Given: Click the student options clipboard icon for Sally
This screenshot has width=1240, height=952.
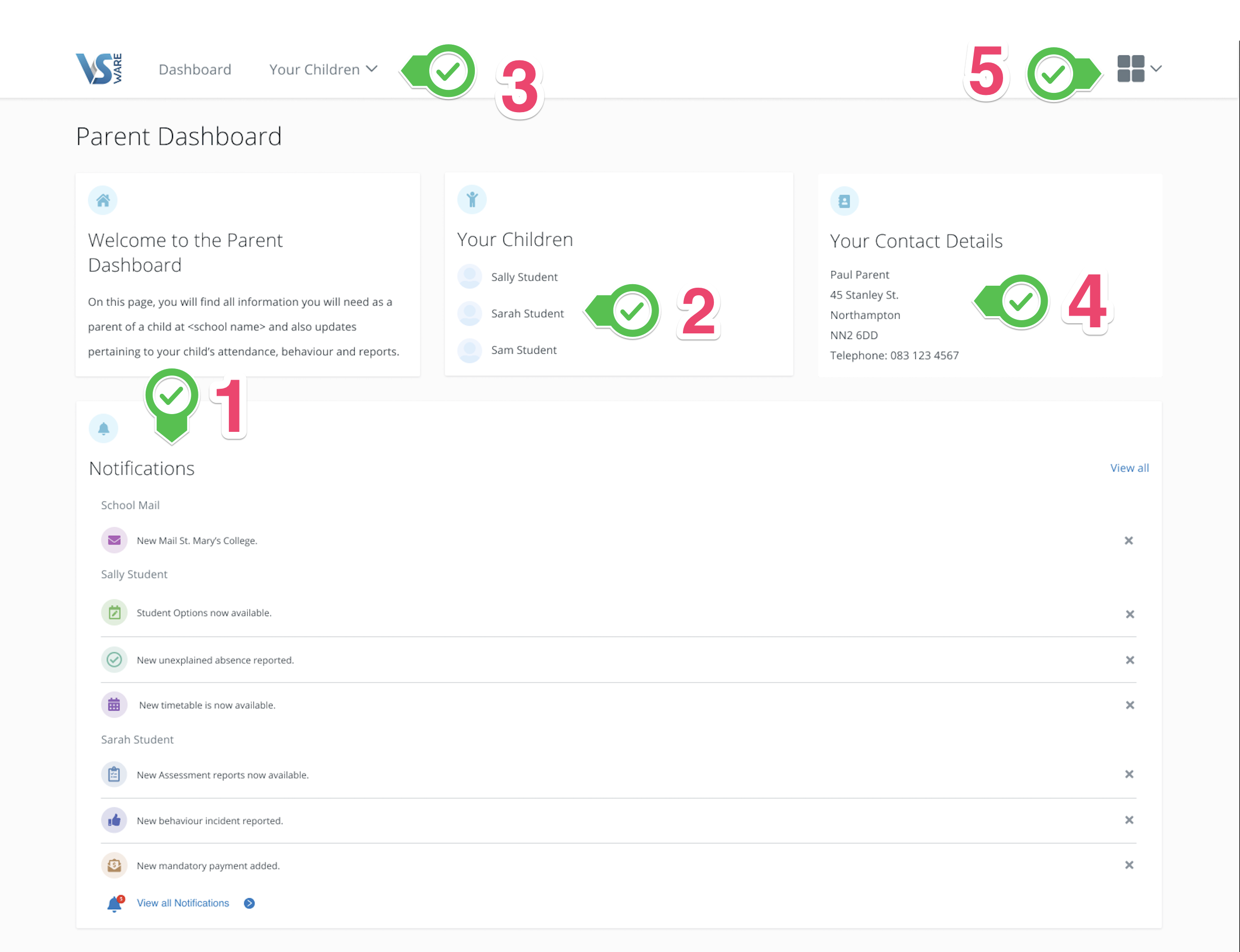Looking at the screenshot, I should pyautogui.click(x=113, y=611).
